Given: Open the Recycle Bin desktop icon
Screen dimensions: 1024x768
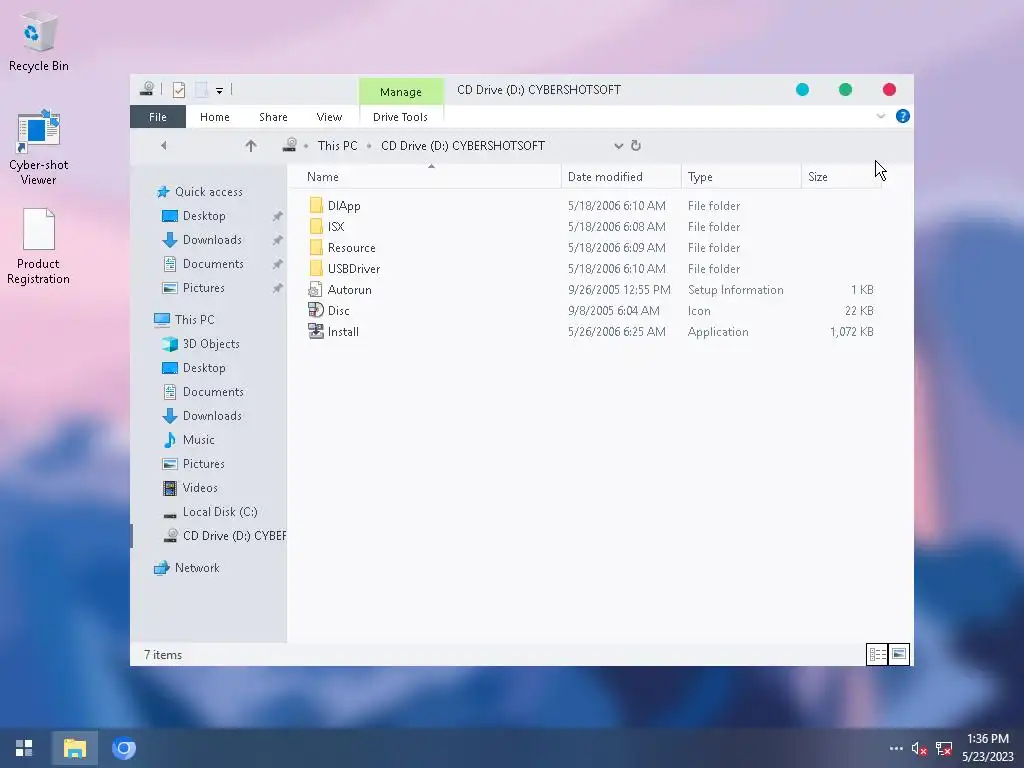Looking at the screenshot, I should point(39,42).
